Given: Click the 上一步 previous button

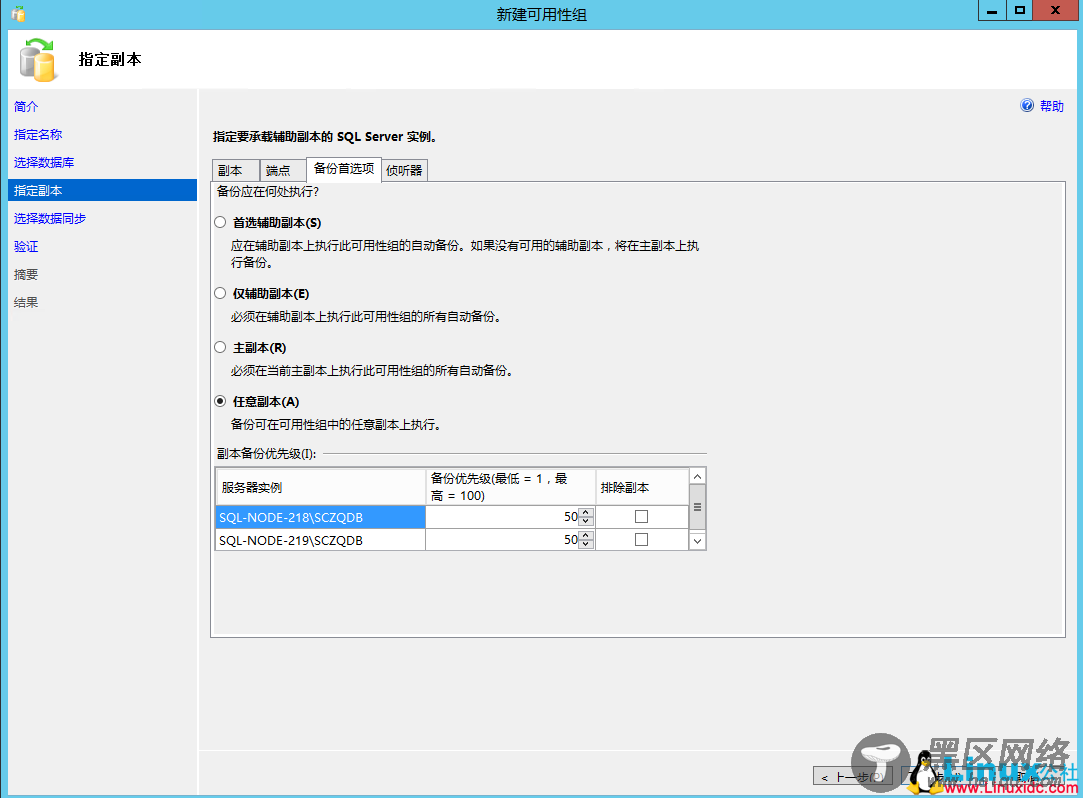Looking at the screenshot, I should tap(853, 777).
